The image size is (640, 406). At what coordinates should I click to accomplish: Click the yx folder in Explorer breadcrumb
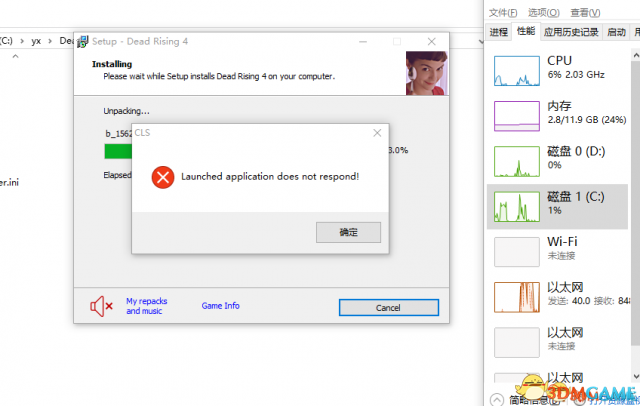[36, 41]
